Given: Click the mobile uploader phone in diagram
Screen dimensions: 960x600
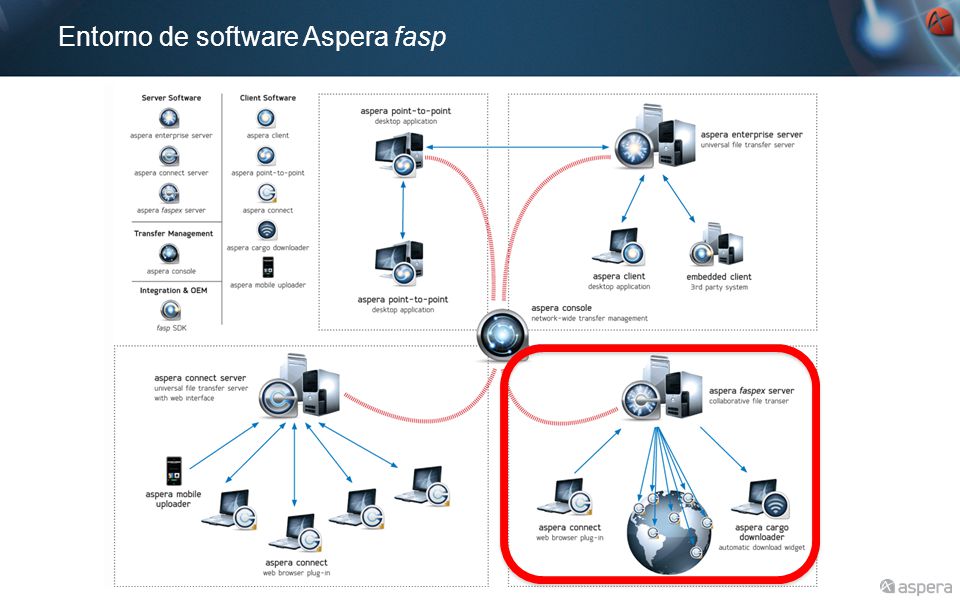Looking at the screenshot, I should pyautogui.click(x=174, y=471).
